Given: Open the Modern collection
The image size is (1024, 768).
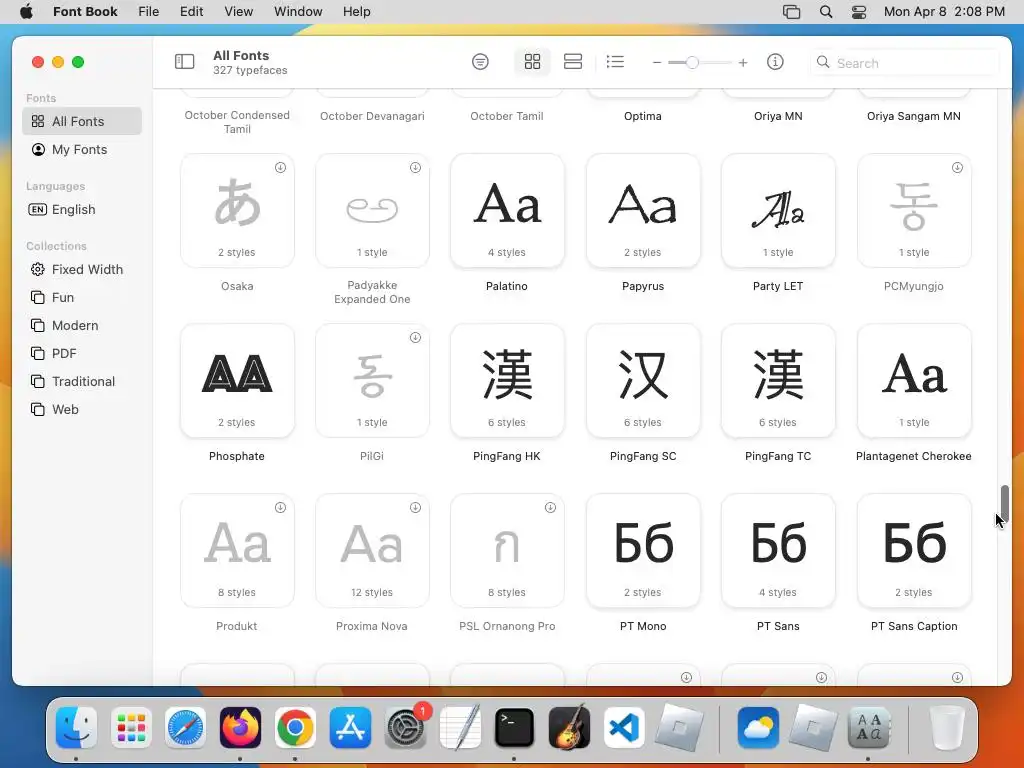Looking at the screenshot, I should pyautogui.click(x=82, y=326).
